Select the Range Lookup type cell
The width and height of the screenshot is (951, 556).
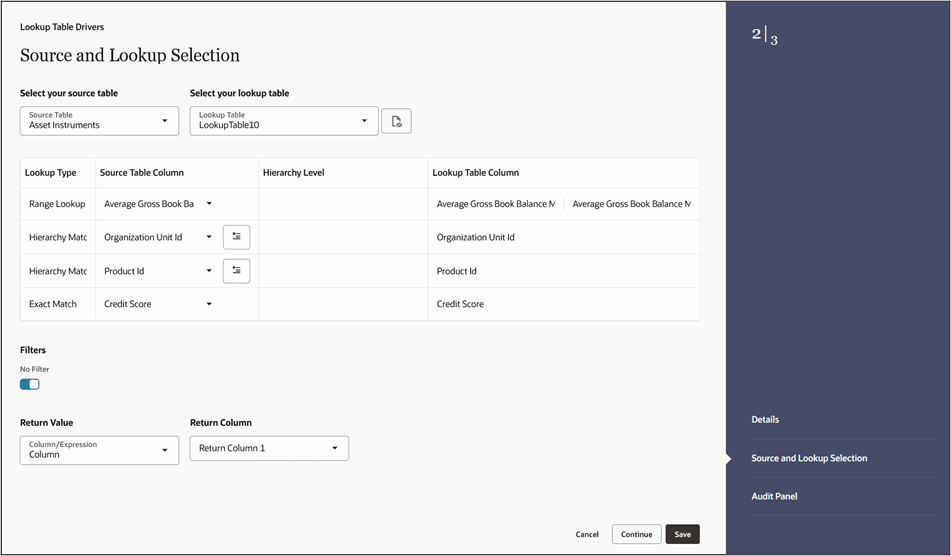[58, 204]
